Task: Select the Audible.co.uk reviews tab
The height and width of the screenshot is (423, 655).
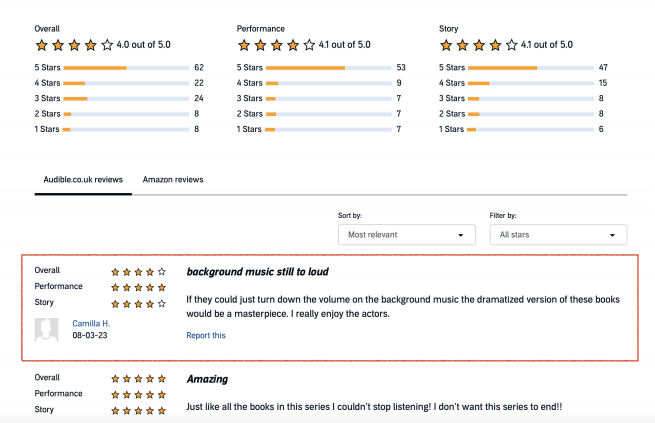Action: tap(83, 180)
